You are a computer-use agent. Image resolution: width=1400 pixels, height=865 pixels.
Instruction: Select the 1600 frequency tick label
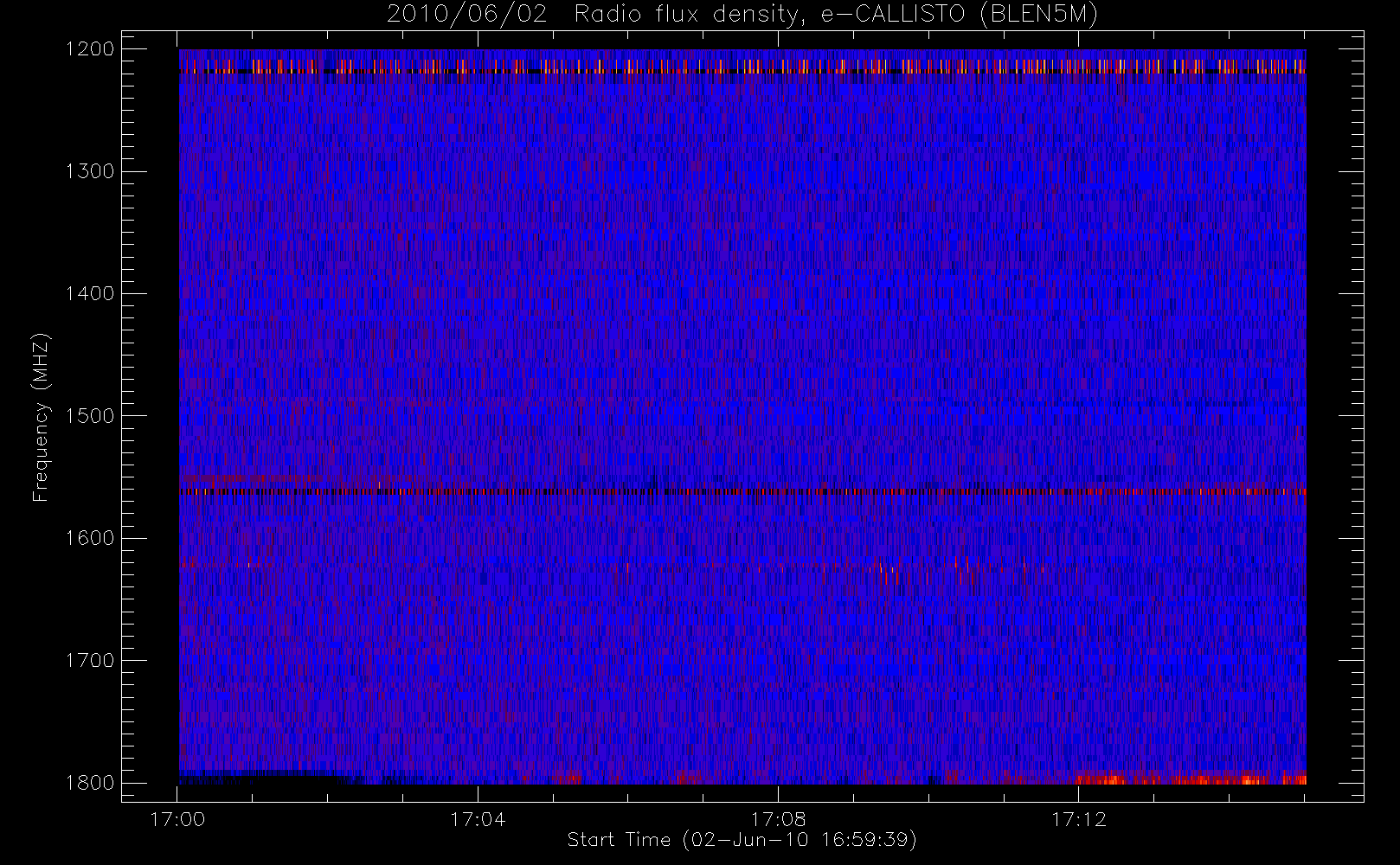(90, 538)
